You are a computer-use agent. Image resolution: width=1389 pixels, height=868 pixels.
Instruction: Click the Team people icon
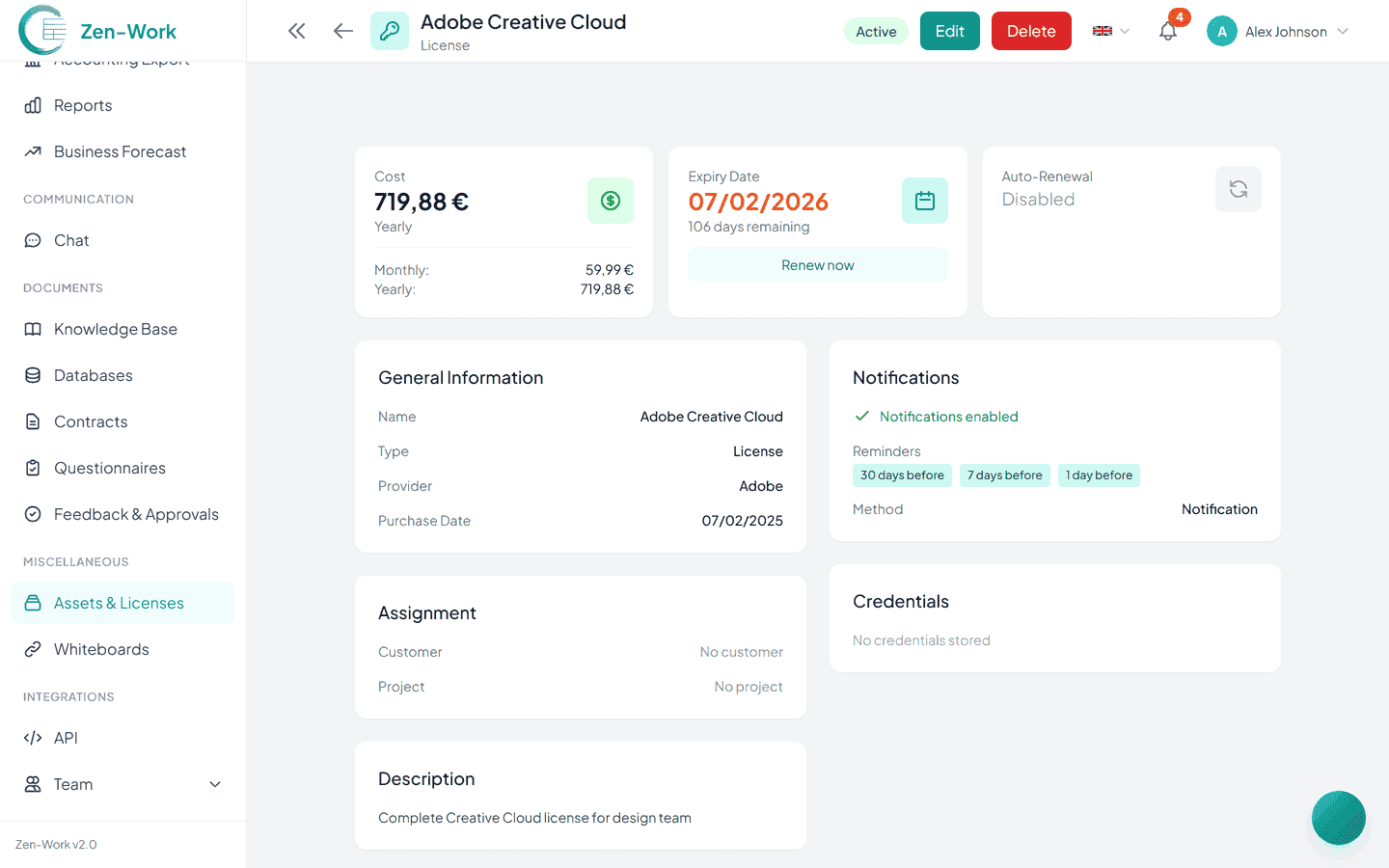coord(33,784)
